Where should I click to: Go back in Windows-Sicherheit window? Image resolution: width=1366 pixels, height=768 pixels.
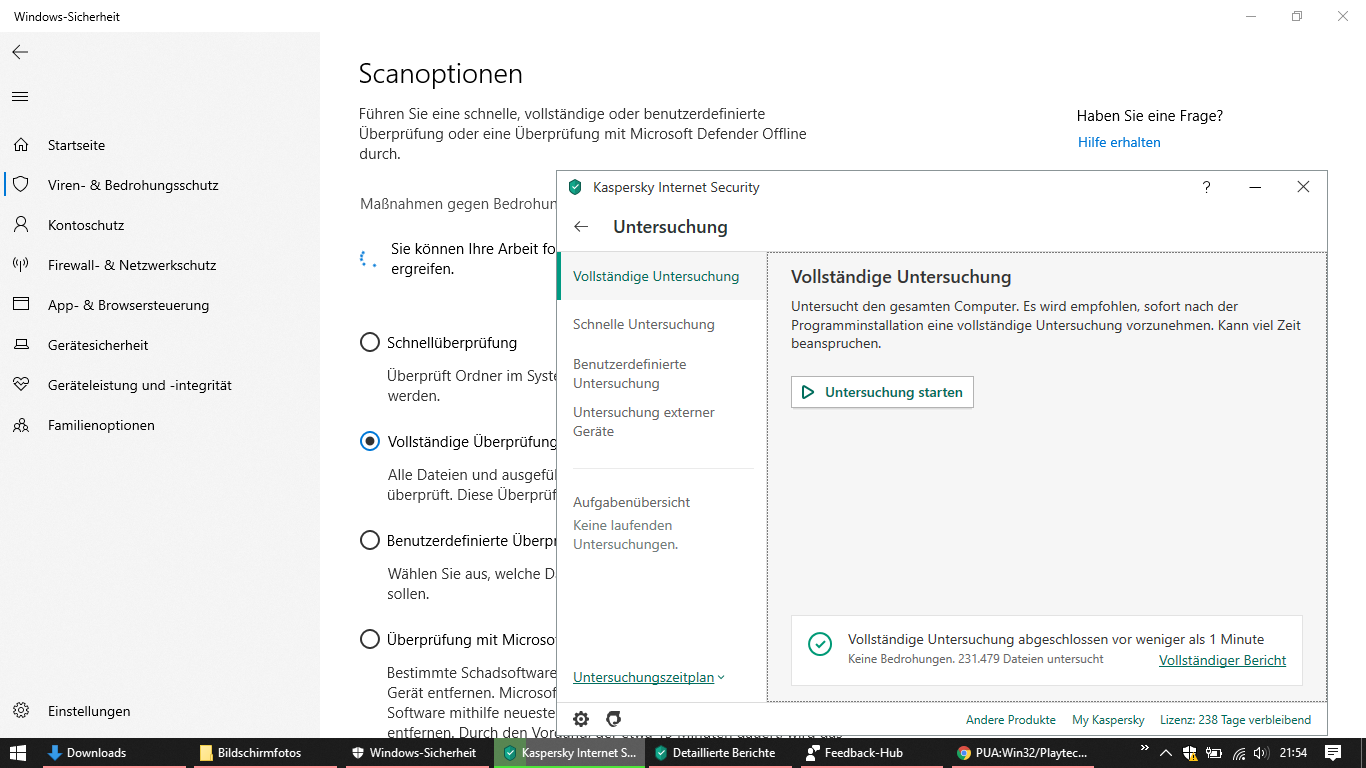[x=20, y=52]
